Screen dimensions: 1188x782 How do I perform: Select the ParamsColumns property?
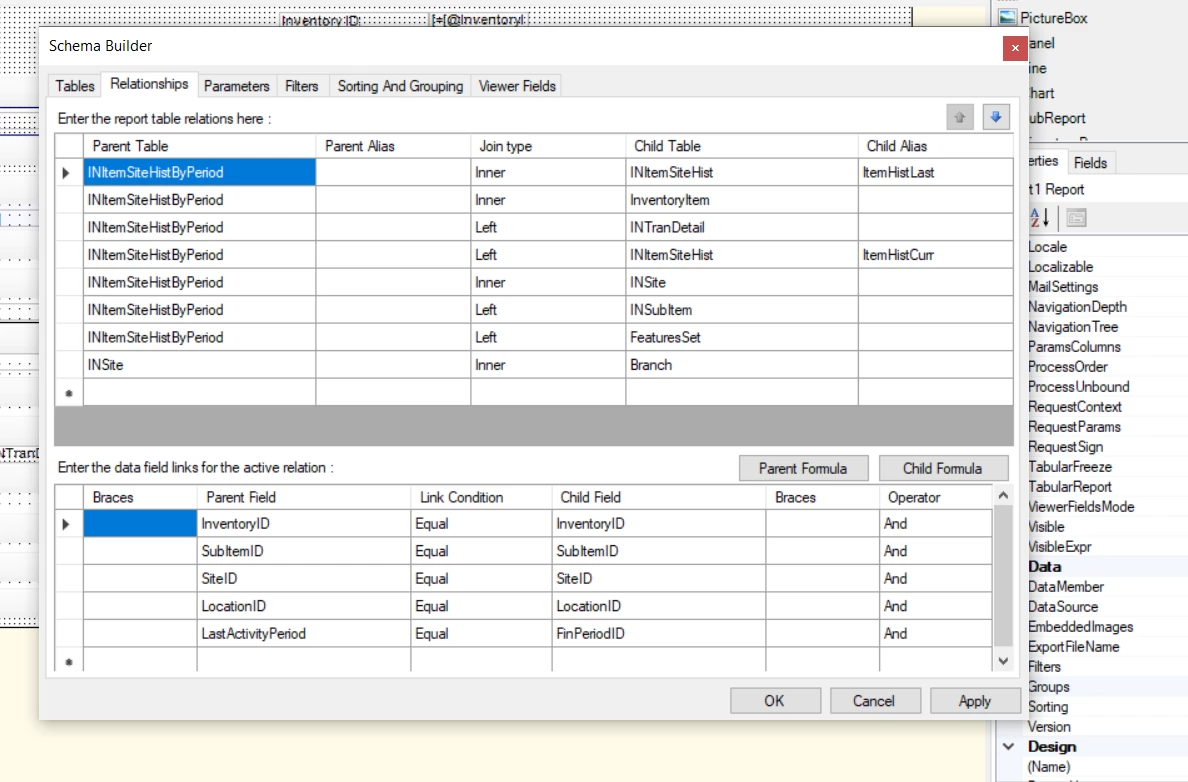pyautogui.click(x=1074, y=347)
